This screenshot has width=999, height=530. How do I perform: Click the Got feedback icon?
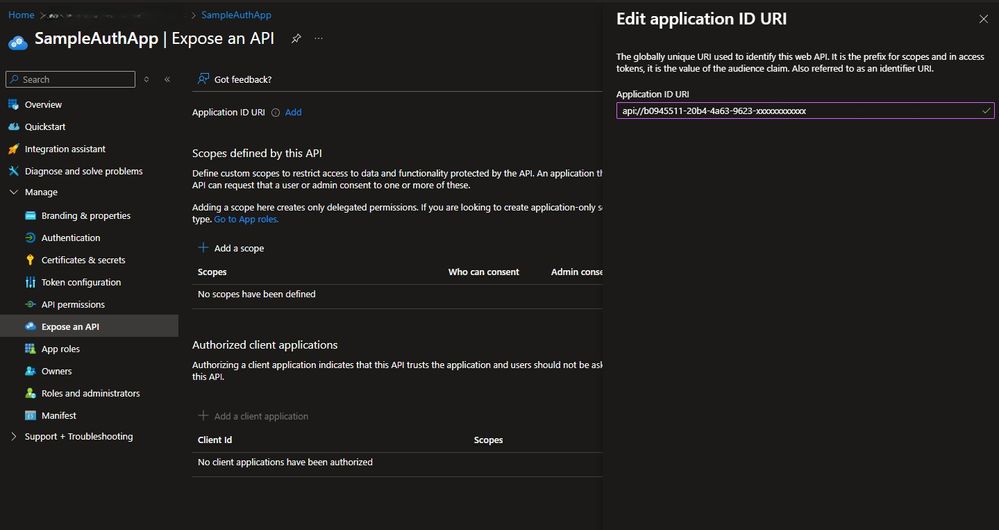[203, 79]
